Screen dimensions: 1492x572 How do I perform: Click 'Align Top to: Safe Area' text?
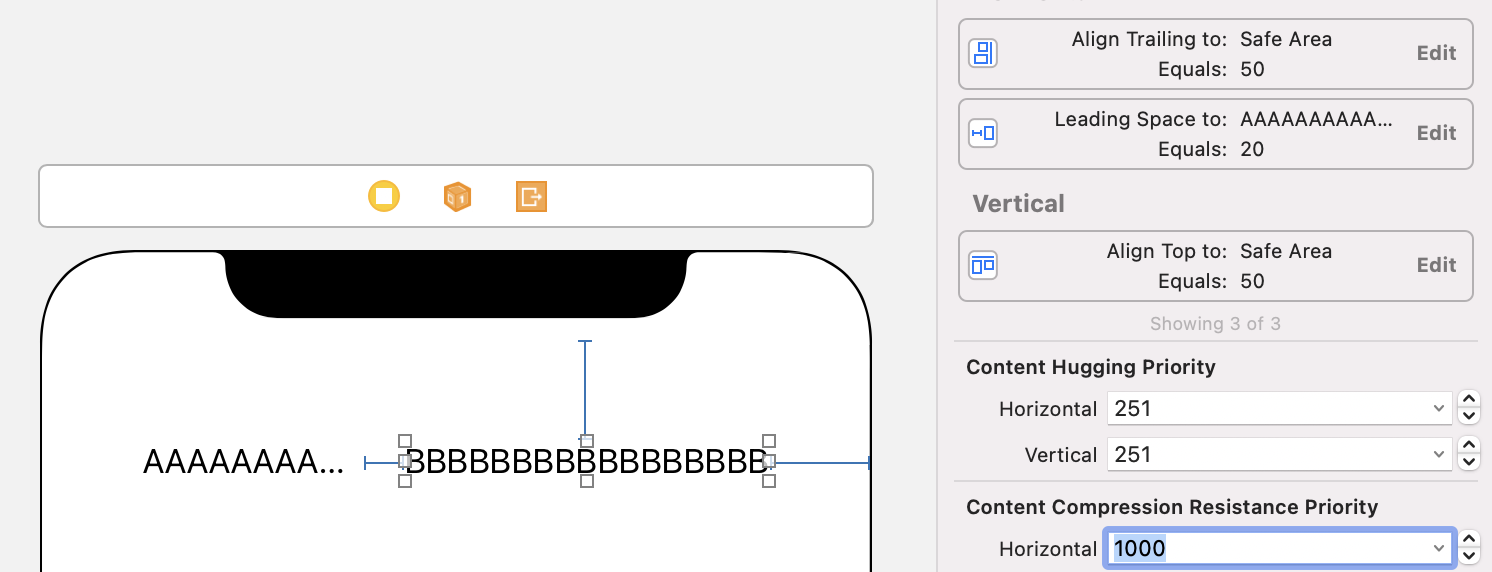tap(1219, 251)
